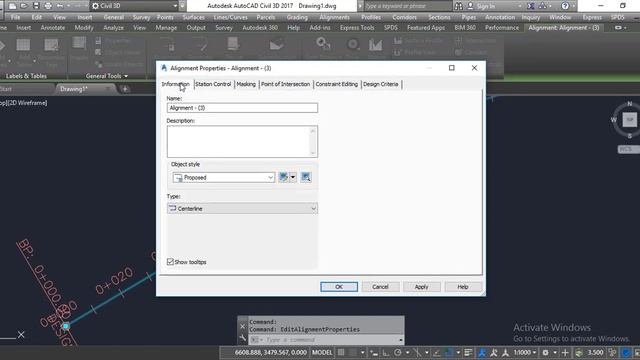Open a drawing file via quick access toolbar
The image size is (640, 360).
[24, 6]
